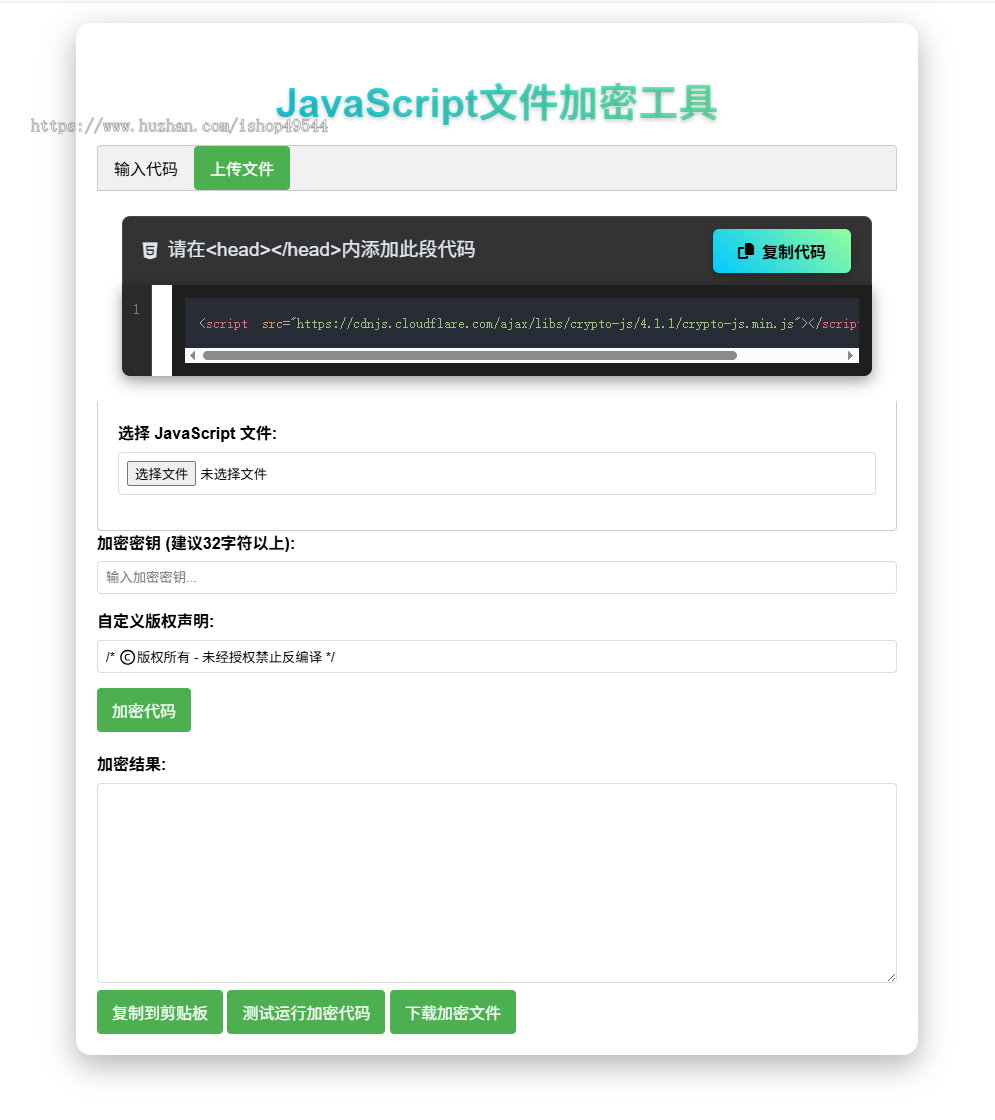
Task: Click the green 加密代码 button
Action: pyautogui.click(x=144, y=710)
